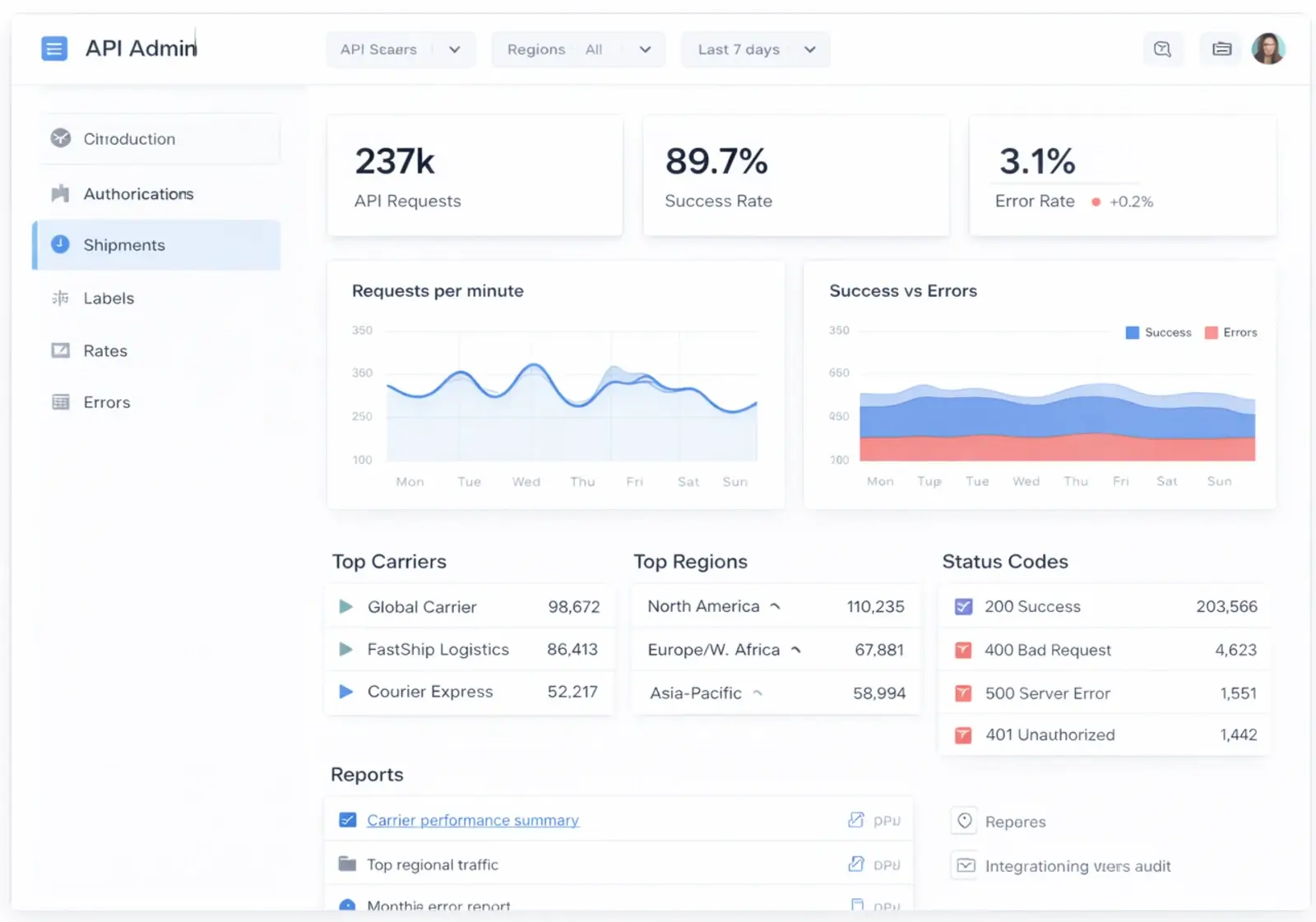Click the blue API Admin logo
Image resolution: width=1316 pixels, height=922 pixels.
pos(54,48)
